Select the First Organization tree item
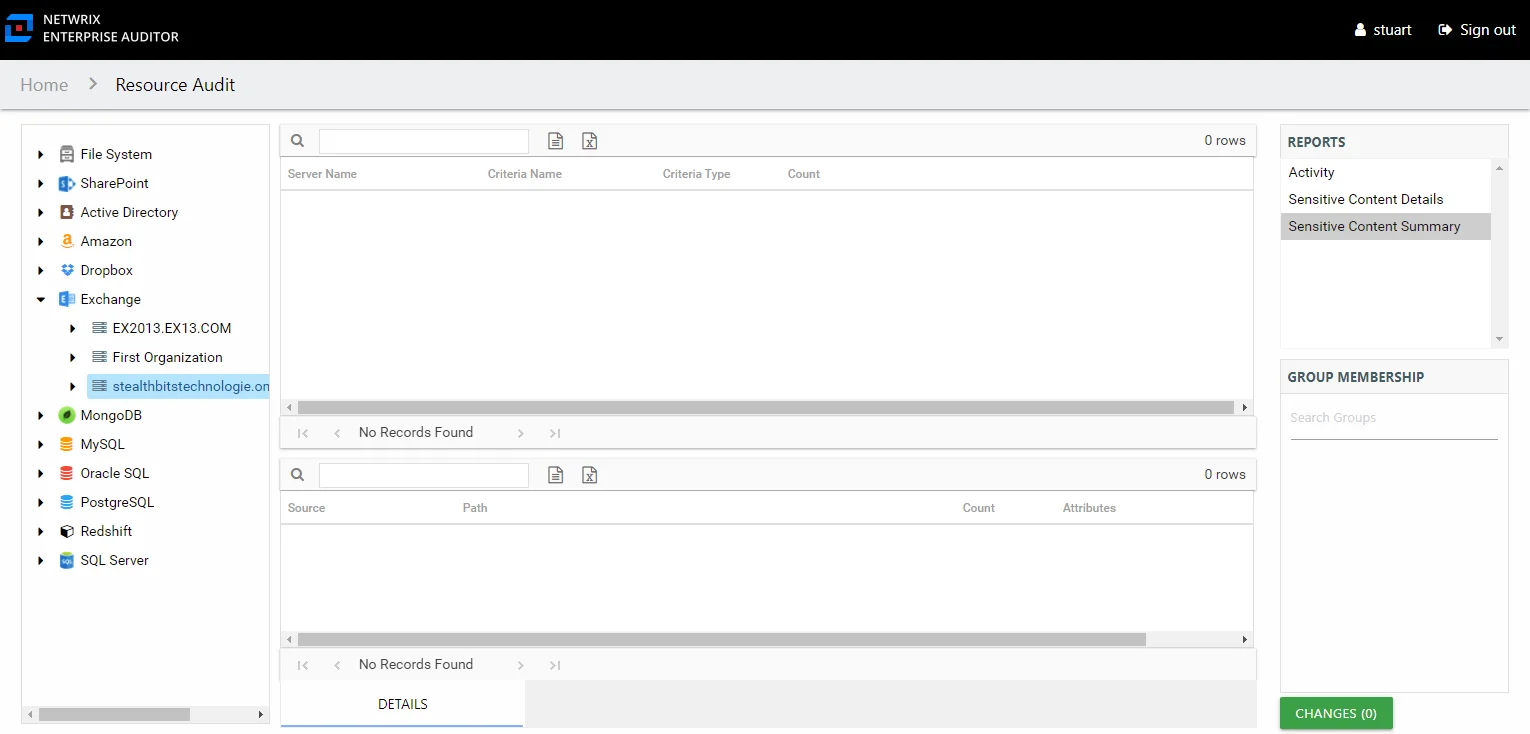 167,357
